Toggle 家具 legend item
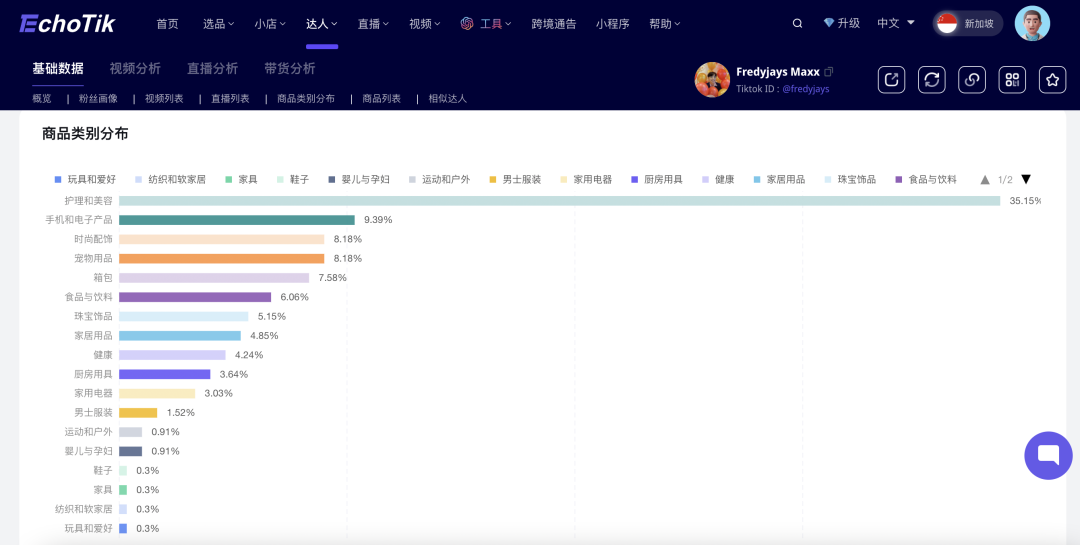Viewport: 1080px width, 545px height. (241, 180)
